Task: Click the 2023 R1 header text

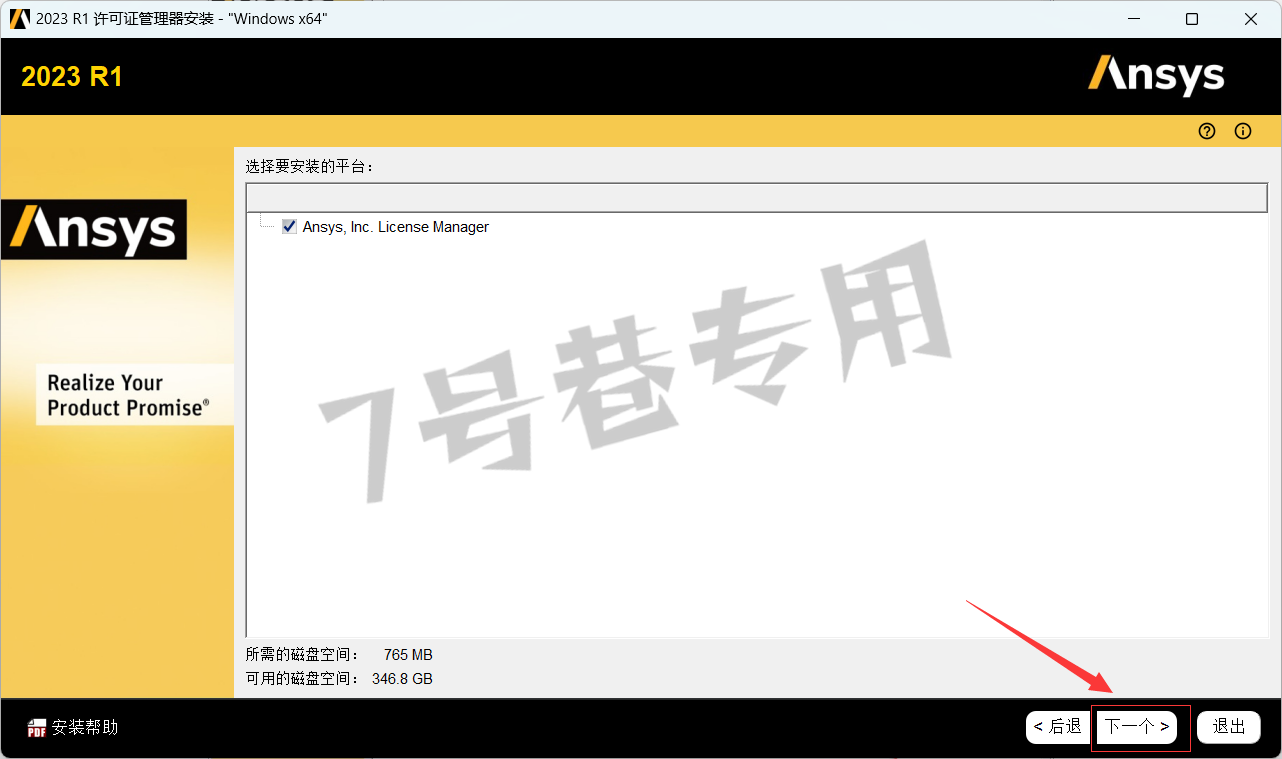Action: tap(72, 77)
